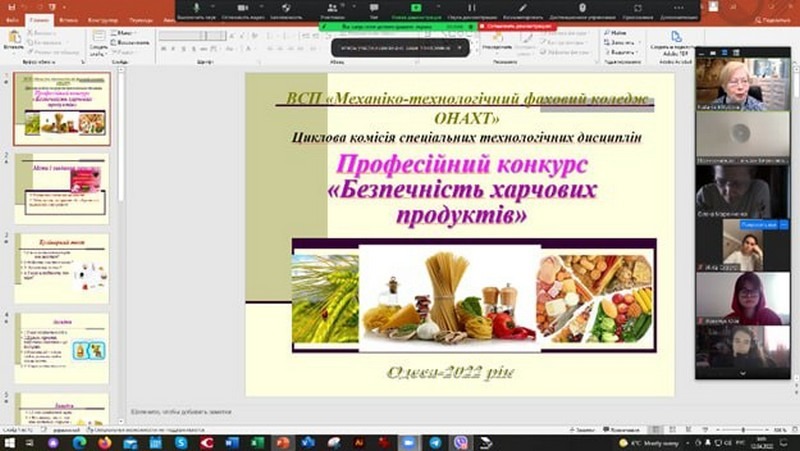This screenshot has height=451, width=800.
Task: Open Zoom Remote Control mouse icon
Action: (582, 8)
